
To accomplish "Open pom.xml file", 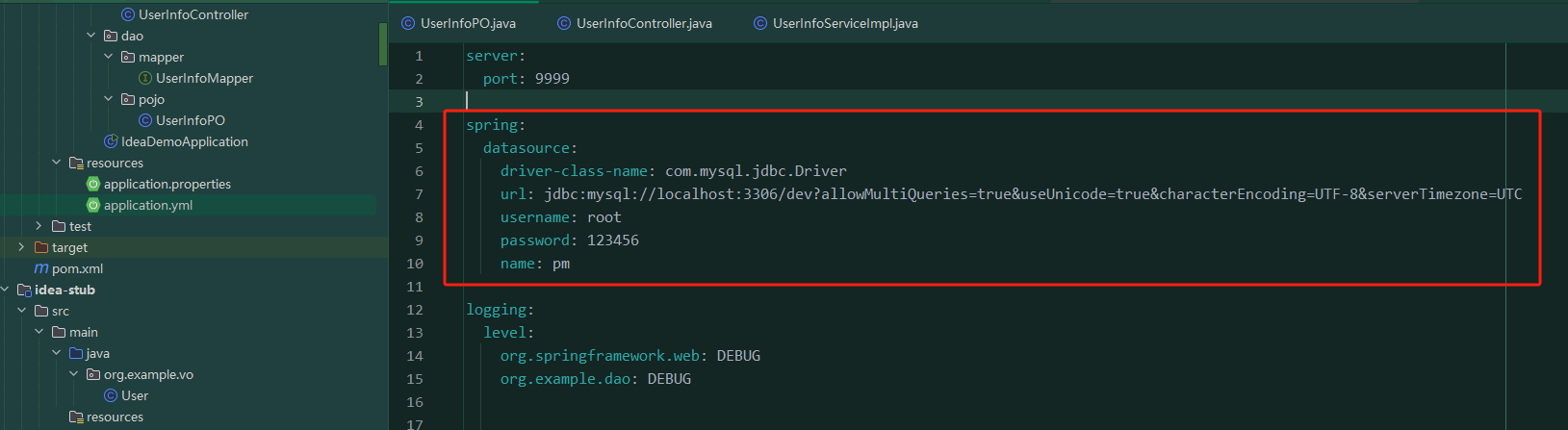I will (77, 268).
